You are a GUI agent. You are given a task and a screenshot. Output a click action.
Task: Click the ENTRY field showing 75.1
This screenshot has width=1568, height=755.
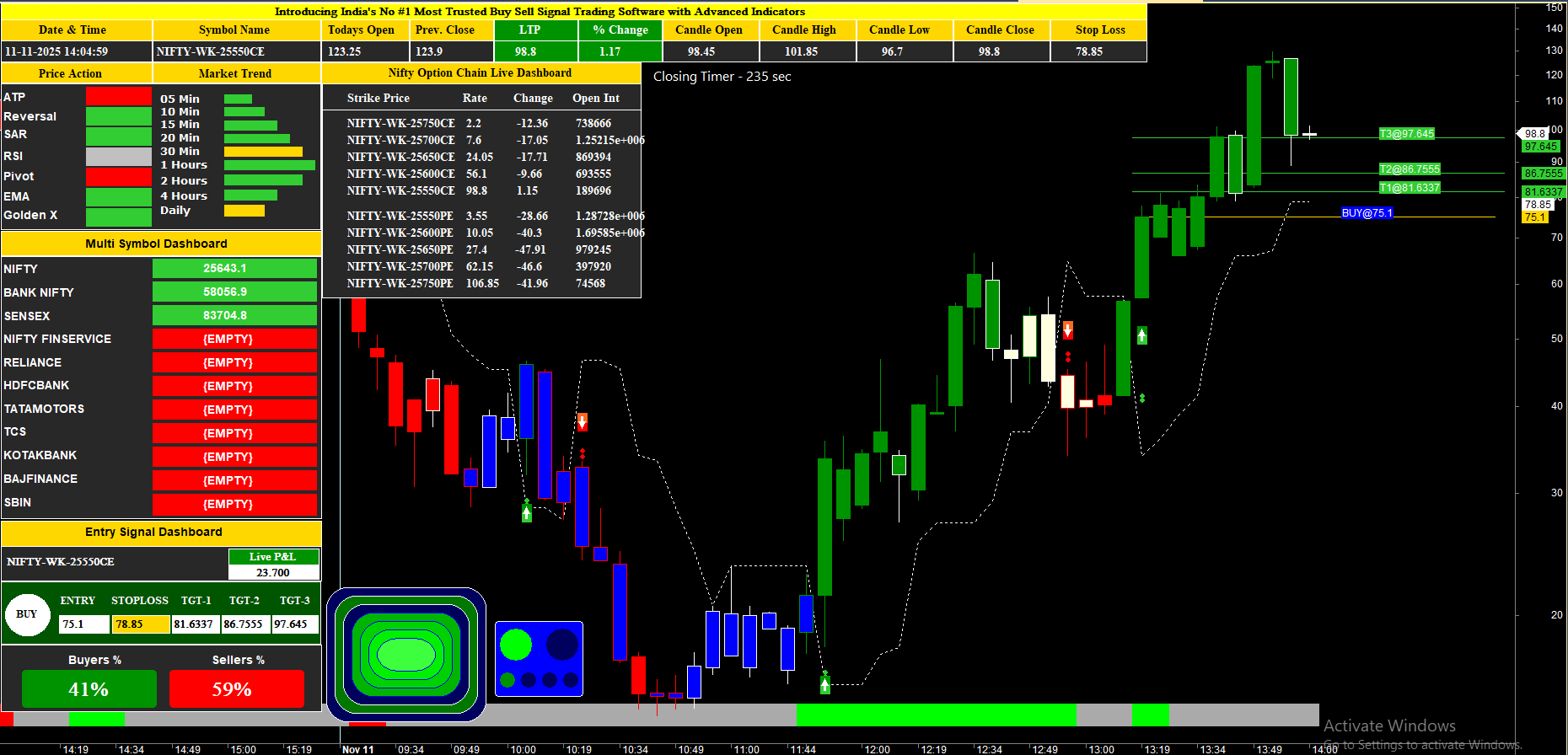click(84, 624)
